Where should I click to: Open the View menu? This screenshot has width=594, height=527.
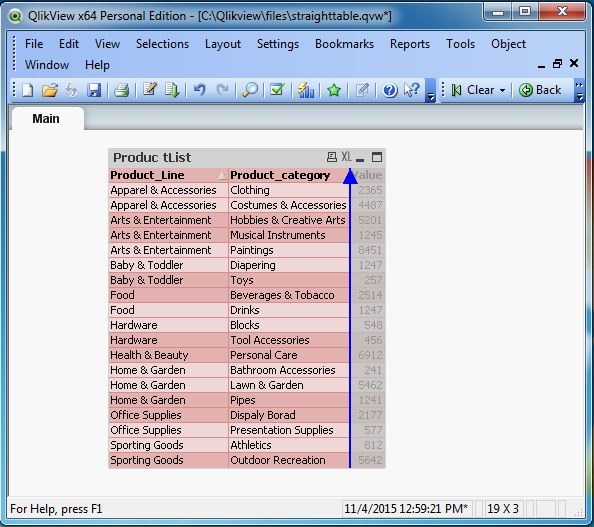tap(107, 44)
